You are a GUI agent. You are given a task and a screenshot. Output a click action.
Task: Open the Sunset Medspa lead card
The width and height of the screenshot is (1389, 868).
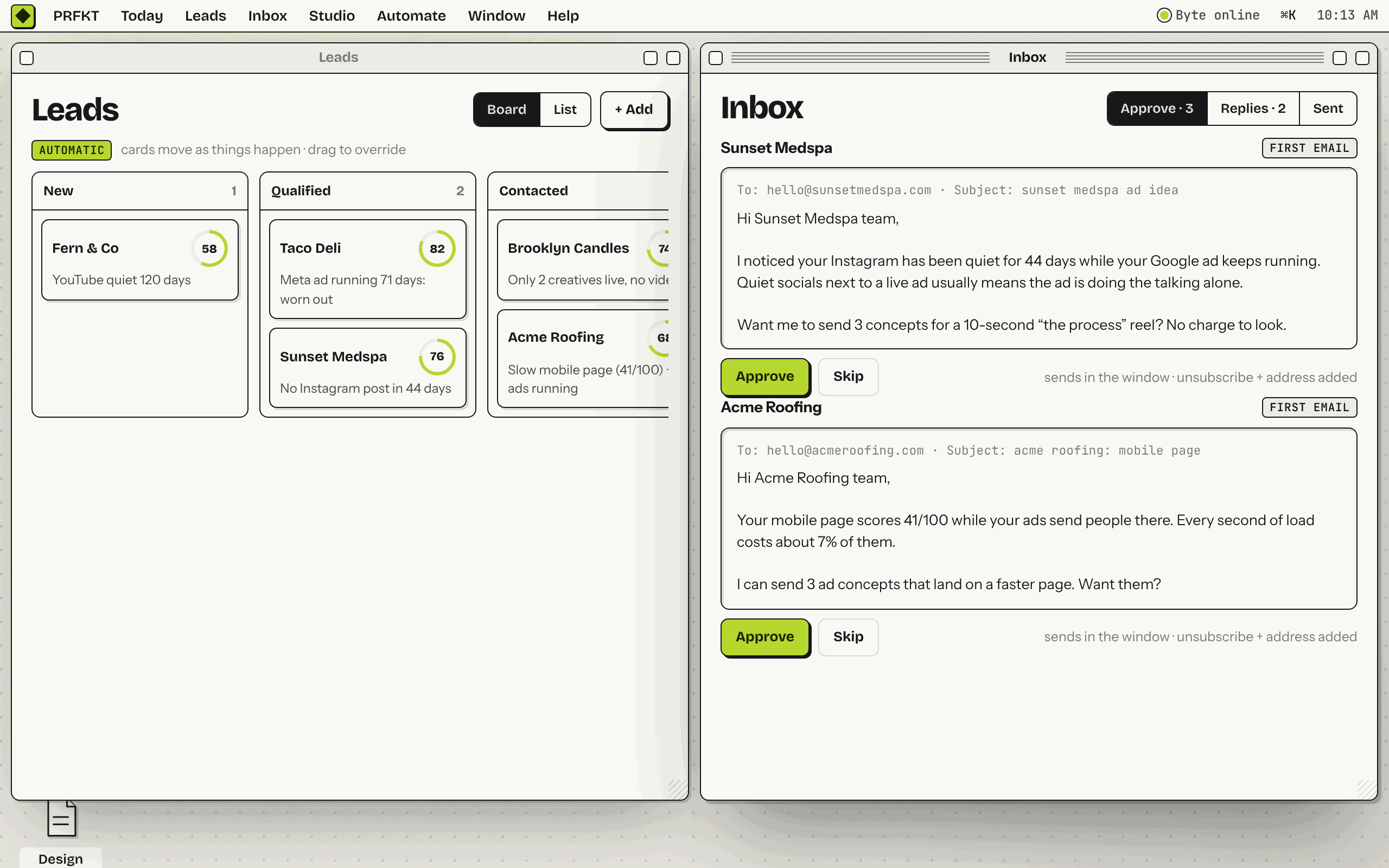(368, 367)
